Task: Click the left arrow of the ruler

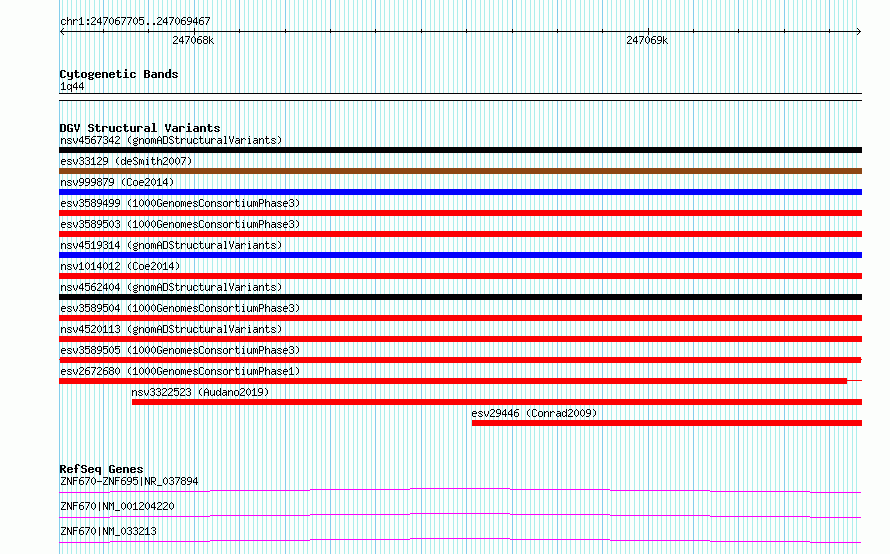Action: click(x=62, y=31)
